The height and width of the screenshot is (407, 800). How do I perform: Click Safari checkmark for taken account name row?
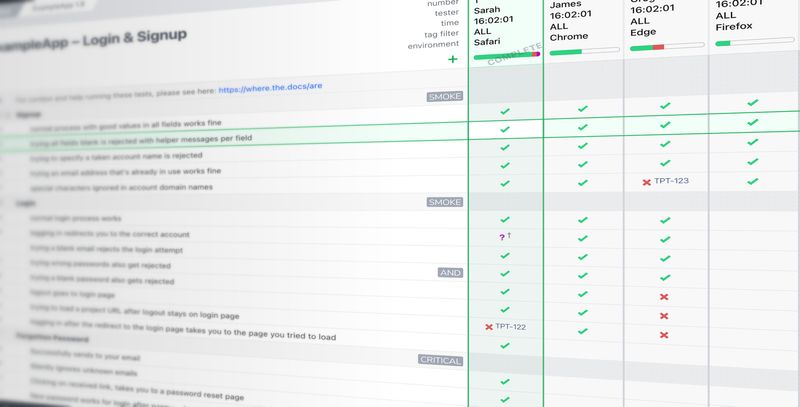pyautogui.click(x=505, y=147)
